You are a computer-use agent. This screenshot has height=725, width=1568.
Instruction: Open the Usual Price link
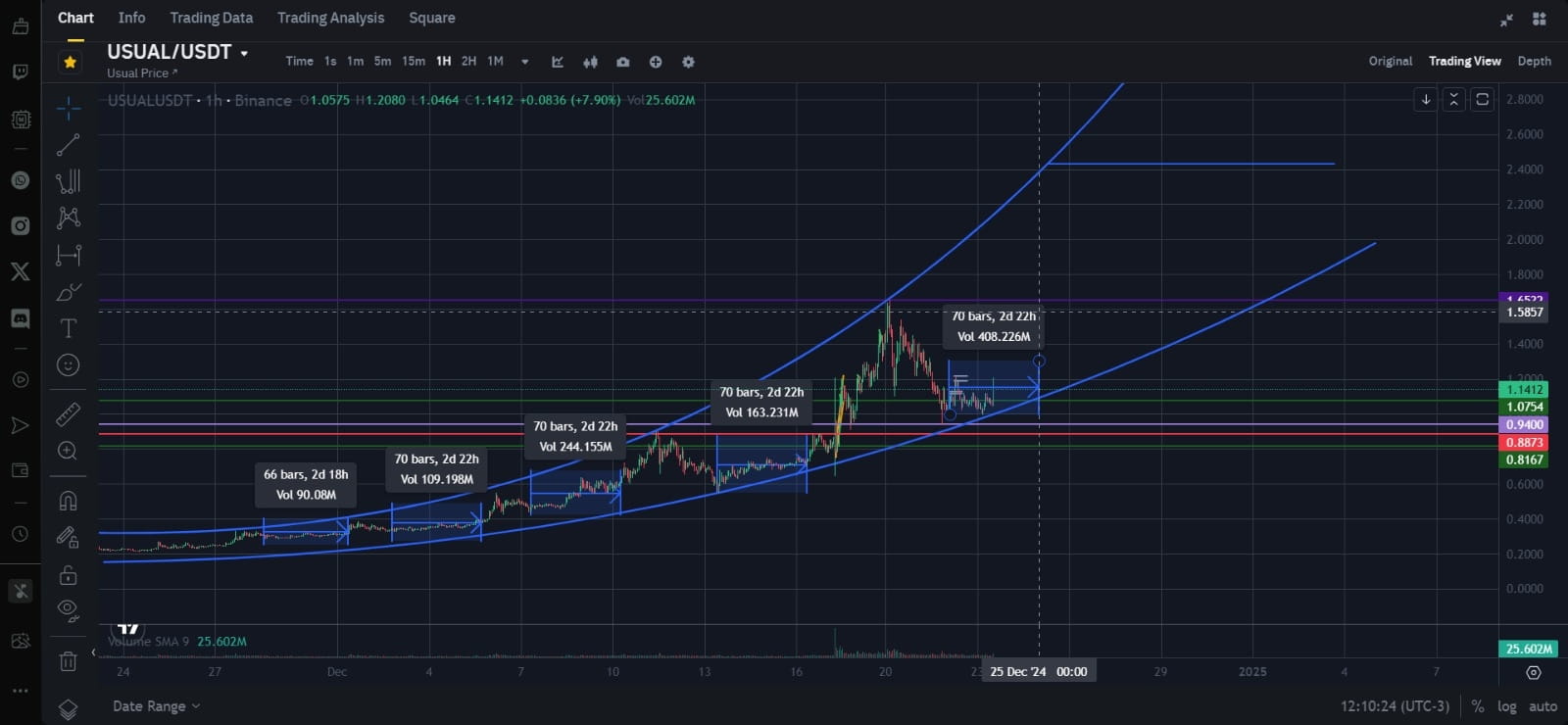pos(142,73)
